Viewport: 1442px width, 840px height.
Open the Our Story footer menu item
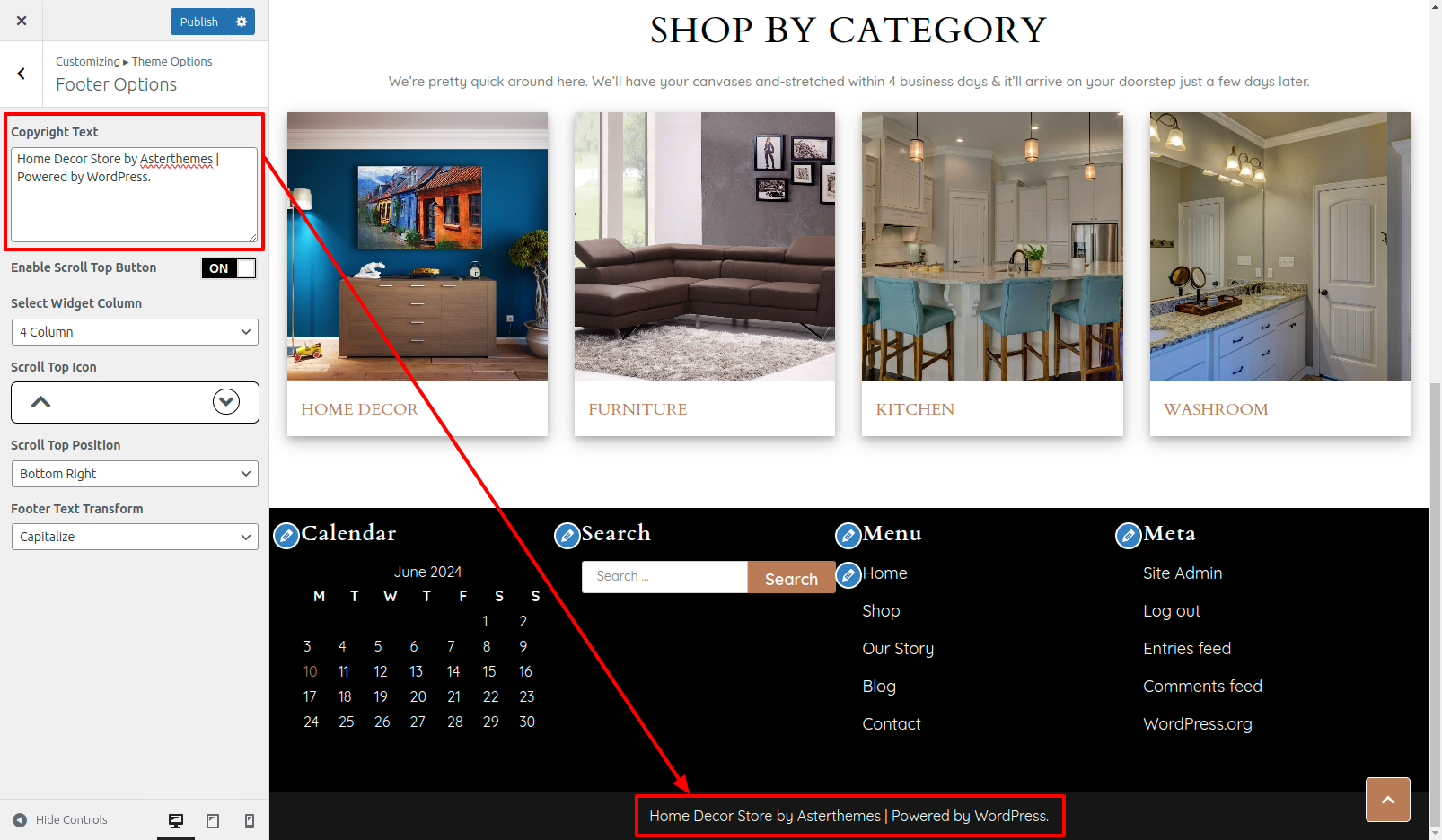point(898,649)
